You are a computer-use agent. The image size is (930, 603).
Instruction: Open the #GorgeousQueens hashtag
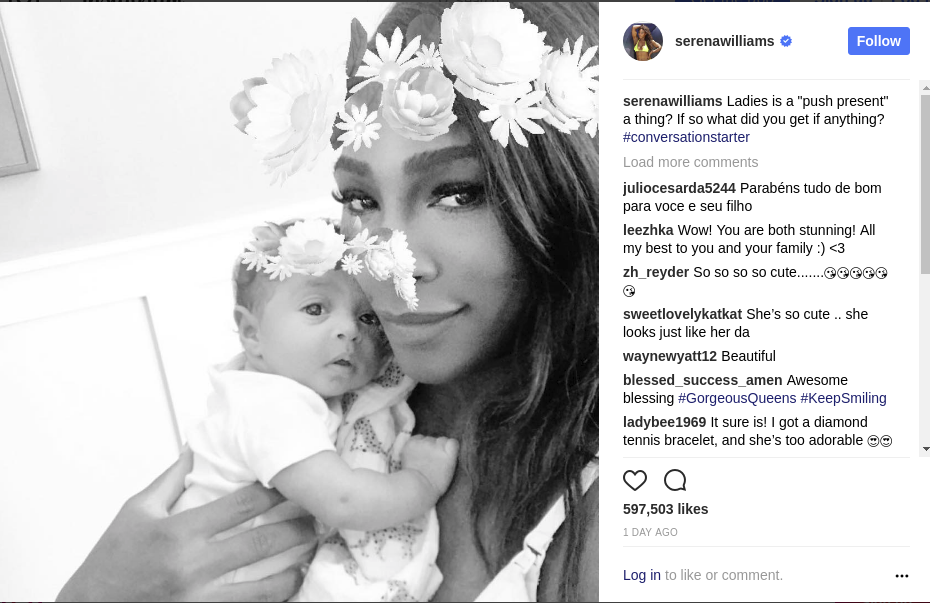pyautogui.click(x=737, y=398)
